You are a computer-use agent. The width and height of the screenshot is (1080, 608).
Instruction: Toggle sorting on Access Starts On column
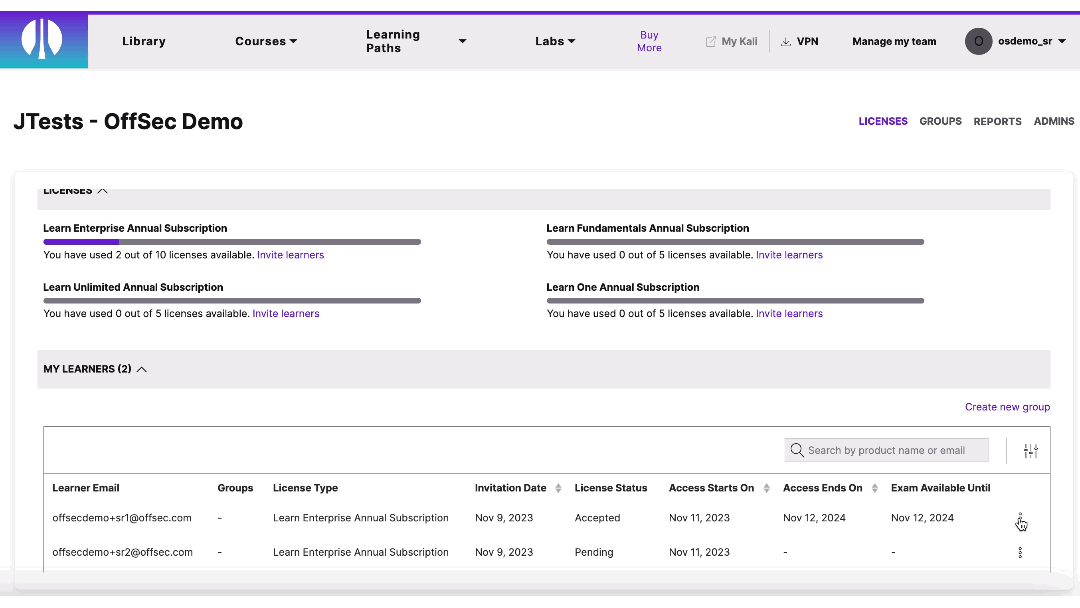point(764,488)
